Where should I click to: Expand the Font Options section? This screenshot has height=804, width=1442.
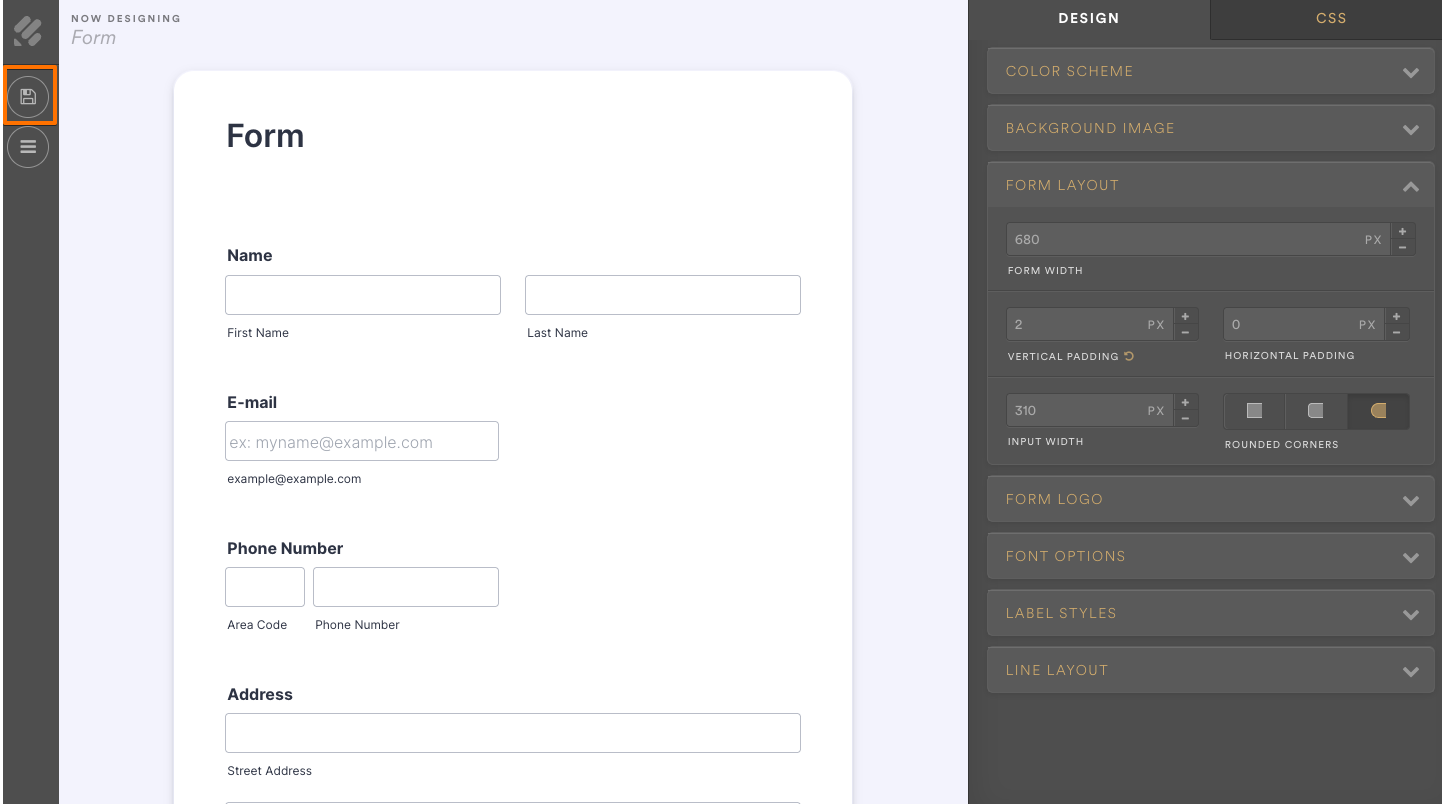(1210, 557)
